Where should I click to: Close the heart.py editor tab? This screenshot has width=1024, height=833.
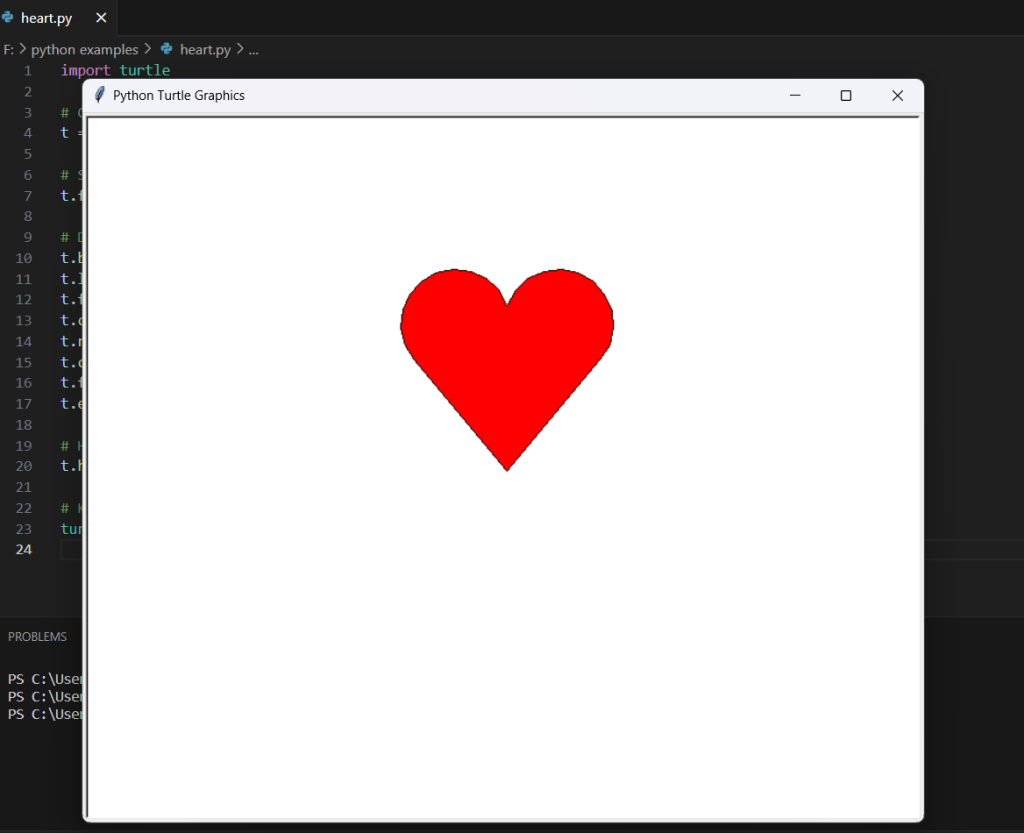[101, 18]
